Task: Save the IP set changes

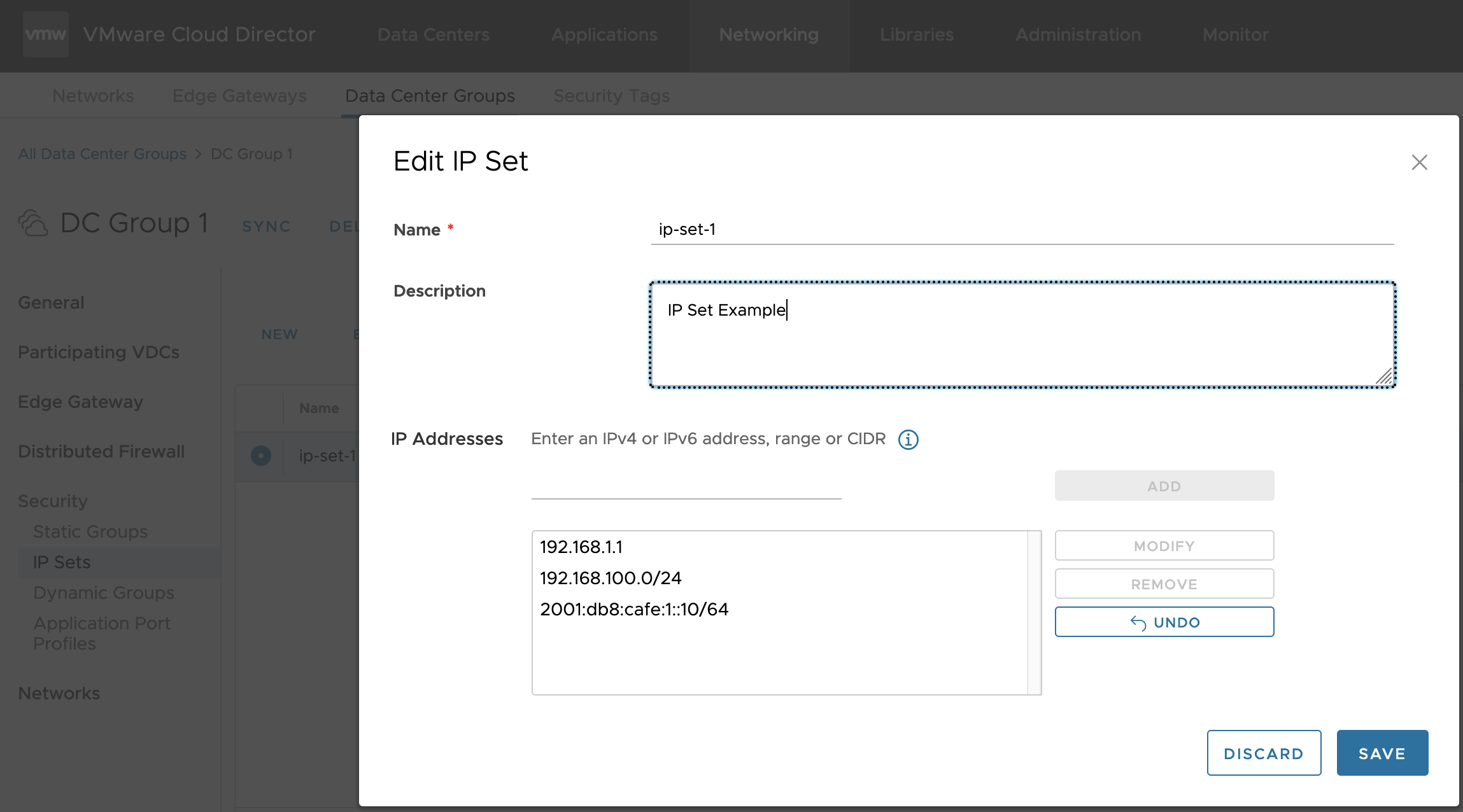Action: tap(1382, 753)
